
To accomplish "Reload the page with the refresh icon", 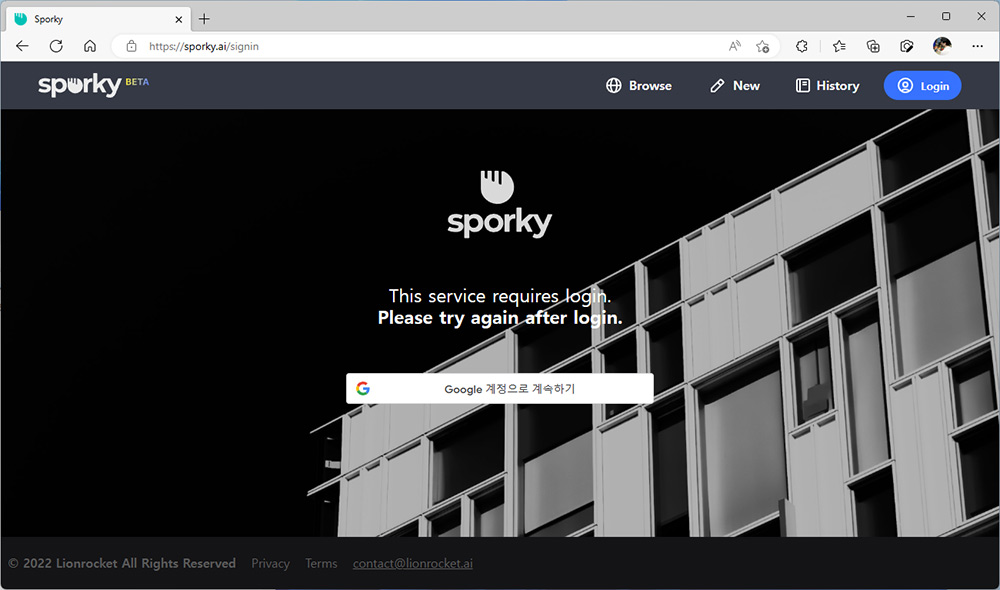I will coord(56,46).
